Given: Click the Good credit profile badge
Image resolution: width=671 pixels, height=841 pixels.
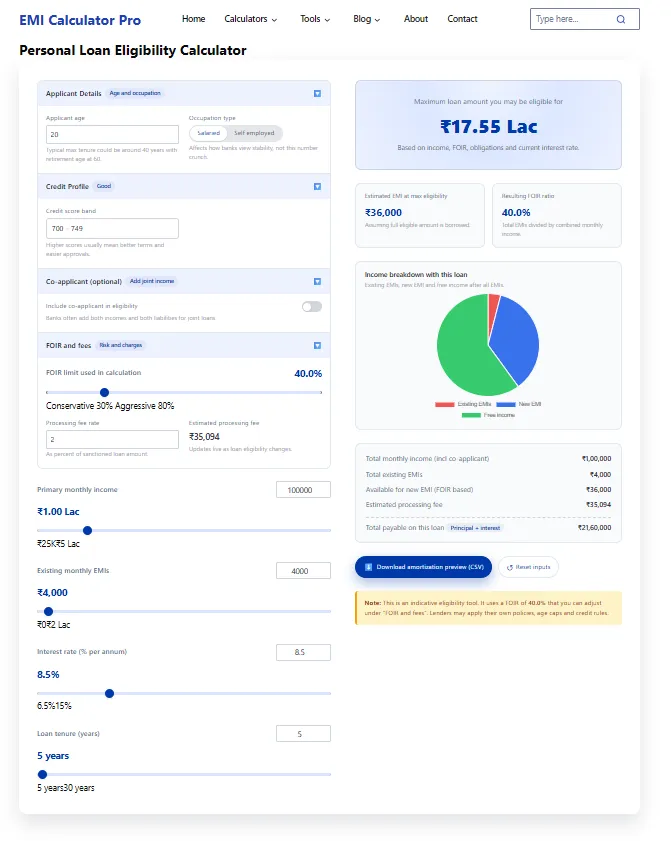Looking at the screenshot, I should click(x=104, y=186).
